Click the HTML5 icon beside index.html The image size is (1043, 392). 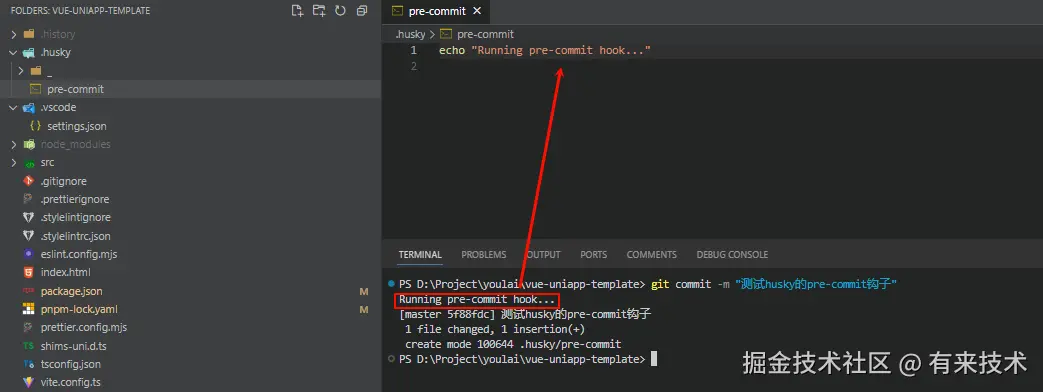[x=28, y=272]
